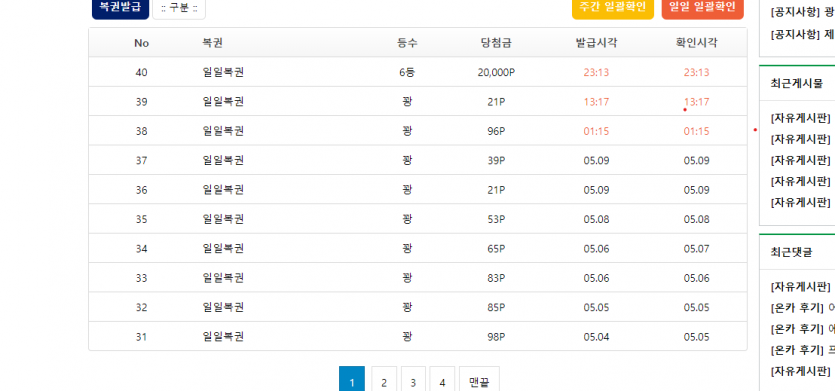This screenshot has height=391, width=835.
Task: Click the 등수 column header
Action: click(407, 43)
